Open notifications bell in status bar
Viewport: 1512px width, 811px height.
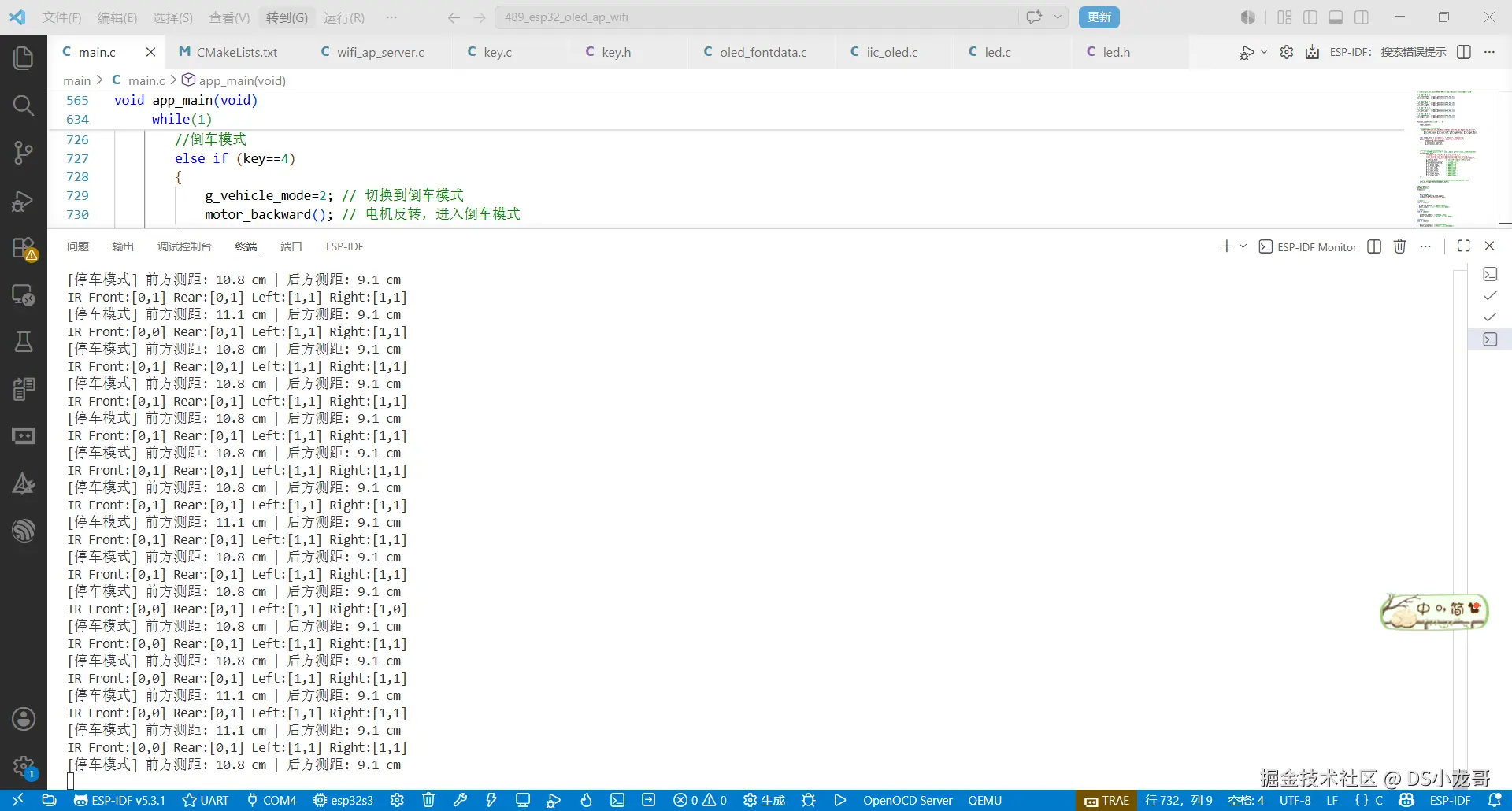1495,800
